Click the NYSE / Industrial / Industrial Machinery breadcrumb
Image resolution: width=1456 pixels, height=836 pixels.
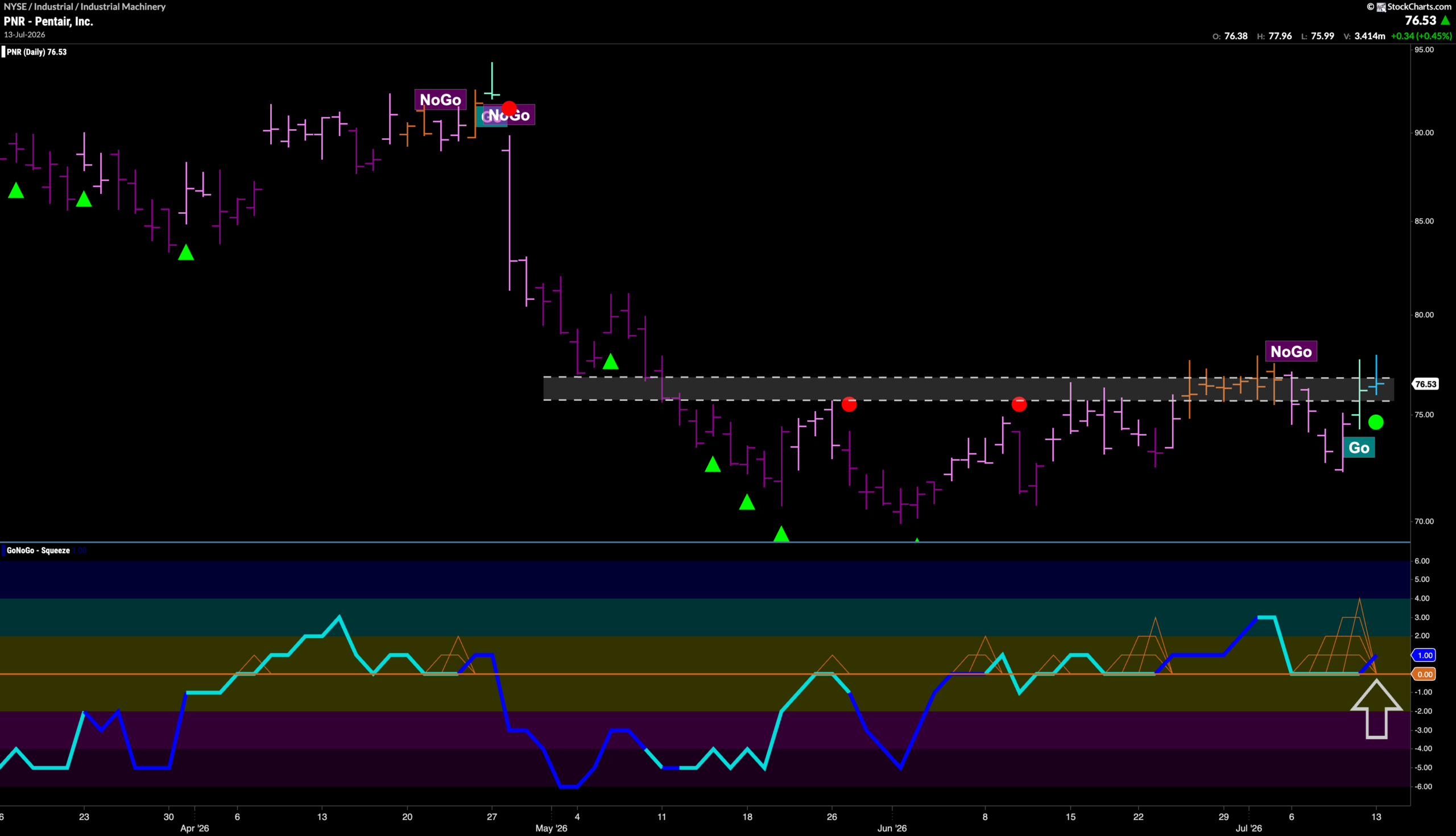click(84, 6)
